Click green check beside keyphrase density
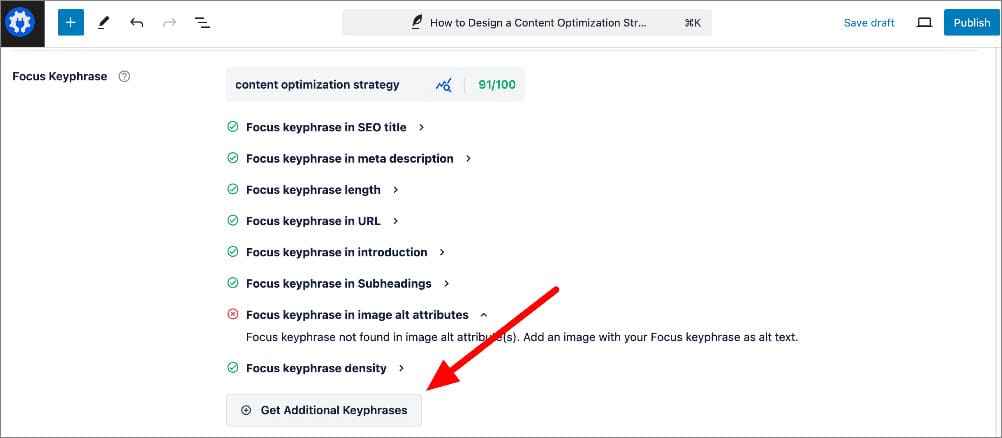 (x=233, y=368)
